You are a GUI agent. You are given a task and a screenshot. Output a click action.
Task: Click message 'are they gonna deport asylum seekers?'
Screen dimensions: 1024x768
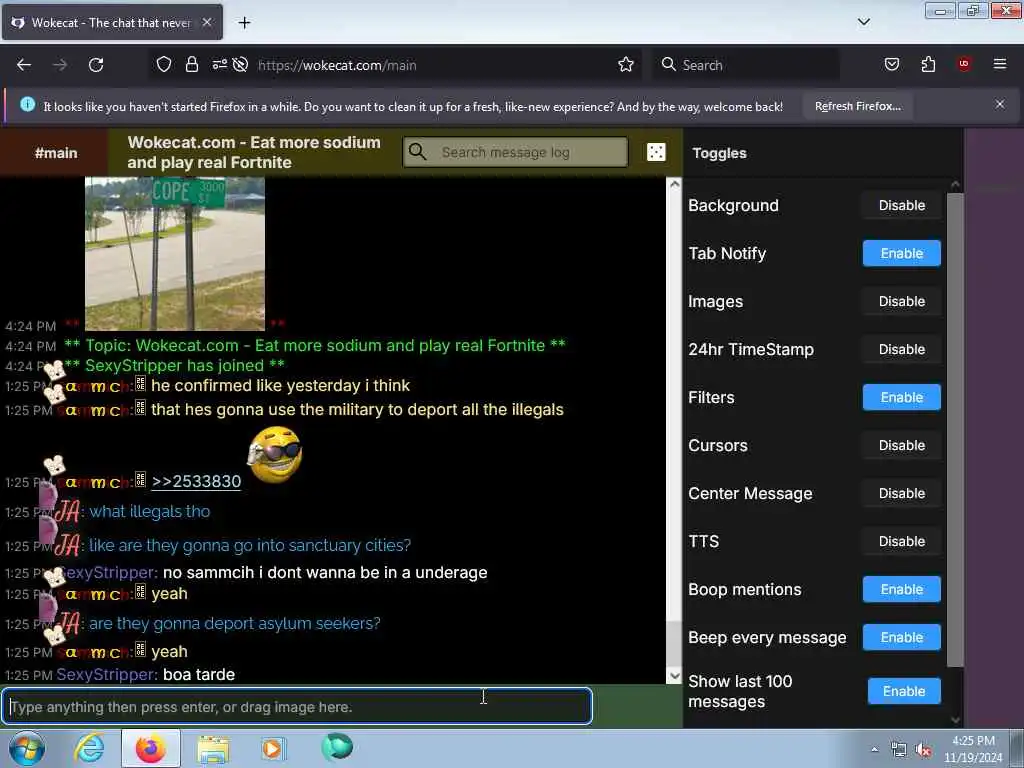coord(234,623)
